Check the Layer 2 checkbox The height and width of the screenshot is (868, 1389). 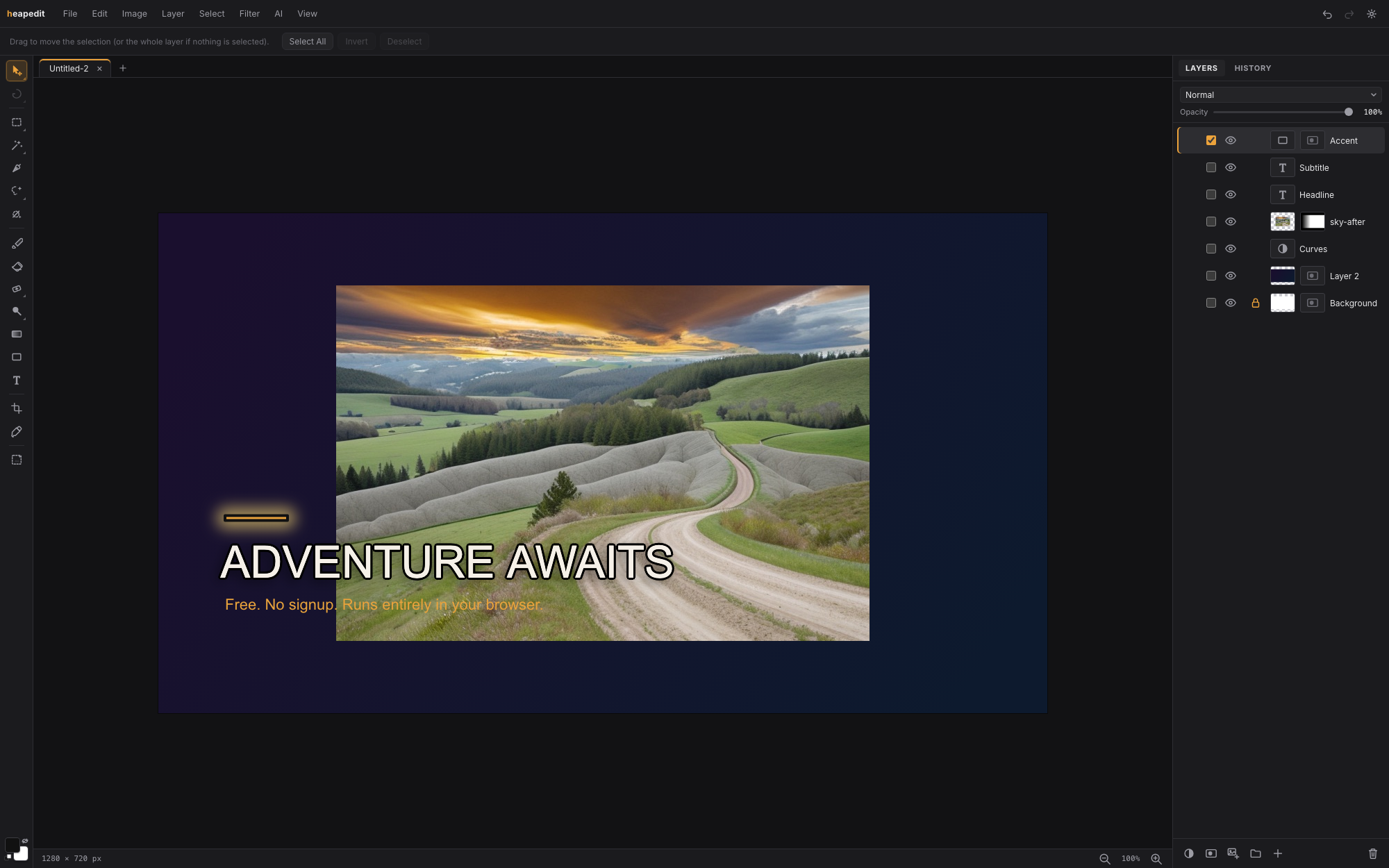1211,276
